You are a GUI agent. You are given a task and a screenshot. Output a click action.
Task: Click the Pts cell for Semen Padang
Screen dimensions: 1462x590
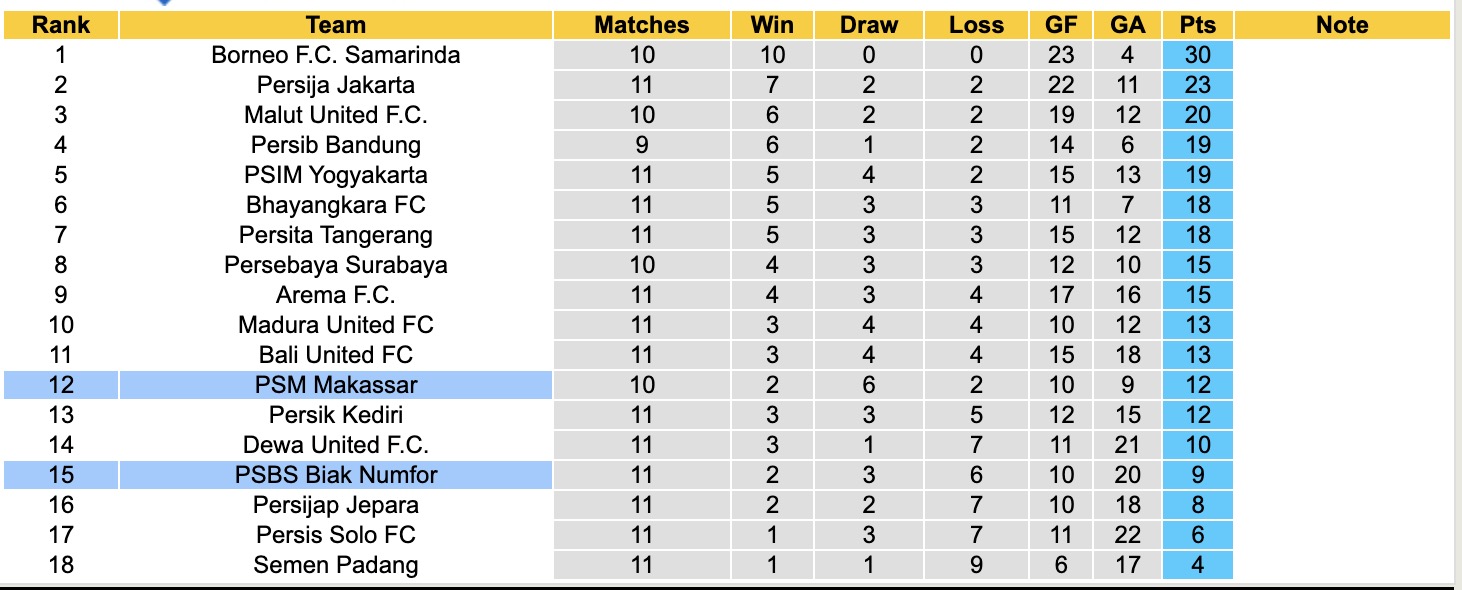tap(1197, 565)
